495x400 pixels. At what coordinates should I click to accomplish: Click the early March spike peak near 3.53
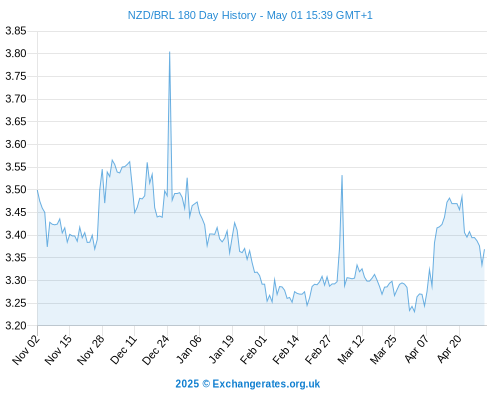pyautogui.click(x=342, y=176)
